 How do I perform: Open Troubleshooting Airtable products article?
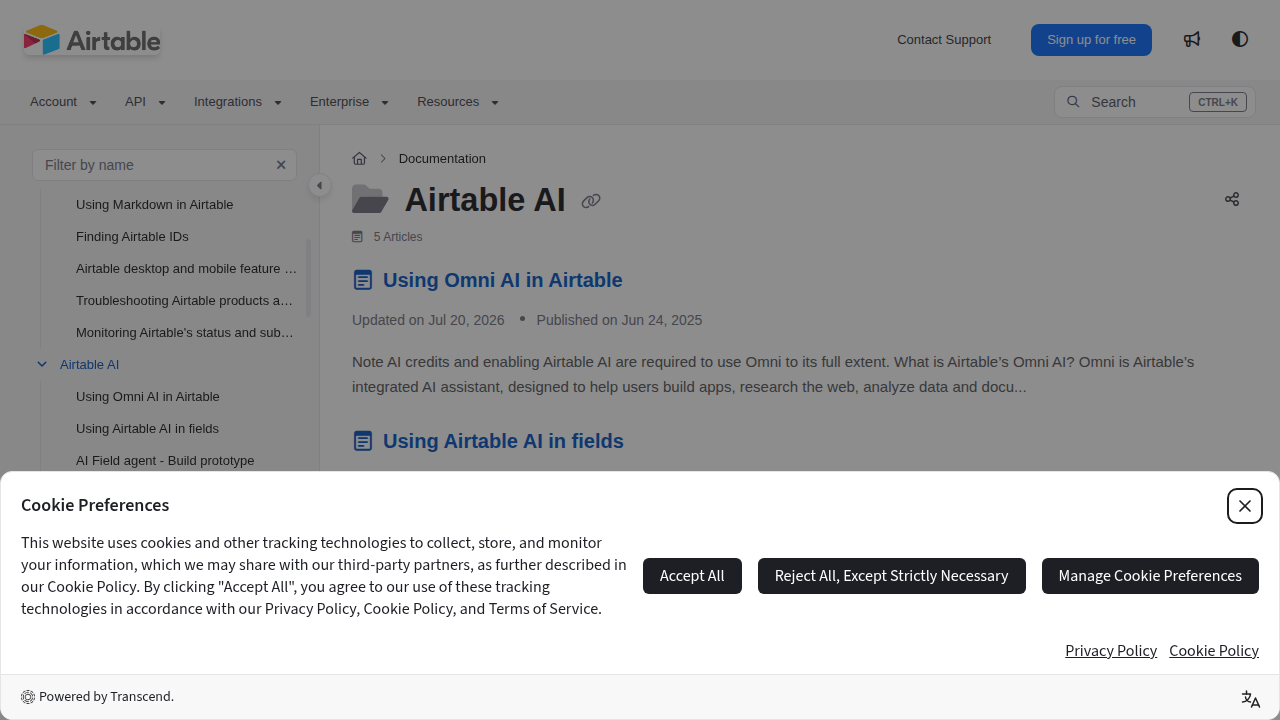click(x=184, y=300)
